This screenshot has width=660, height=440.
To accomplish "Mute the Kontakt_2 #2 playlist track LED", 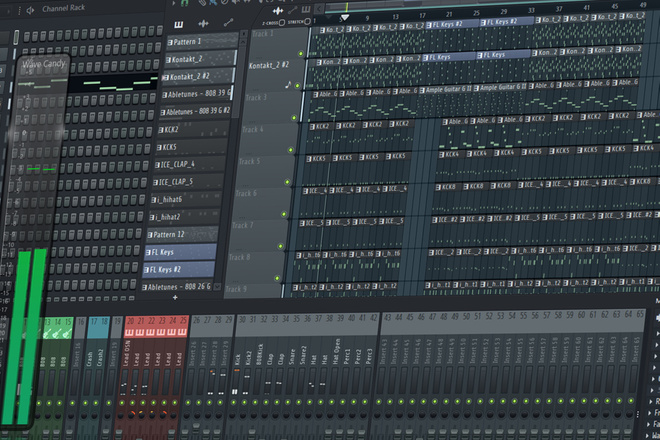I will [x=297, y=85].
